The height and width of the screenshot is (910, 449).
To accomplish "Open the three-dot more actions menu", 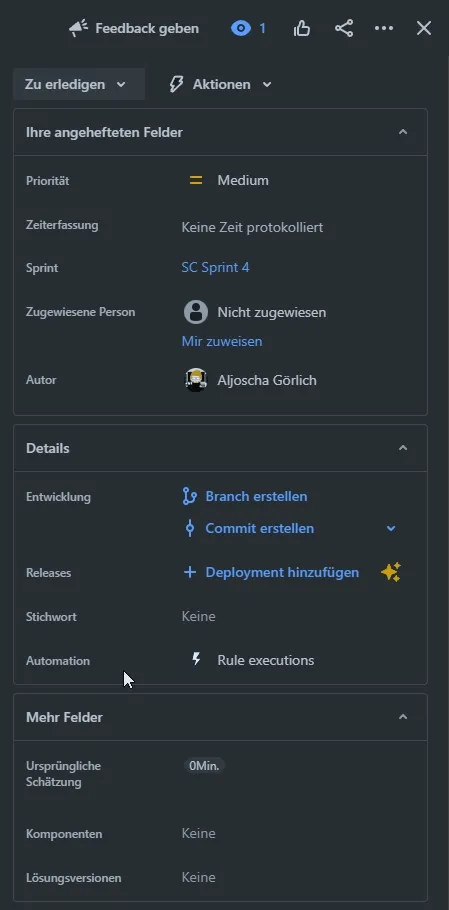I will [384, 28].
